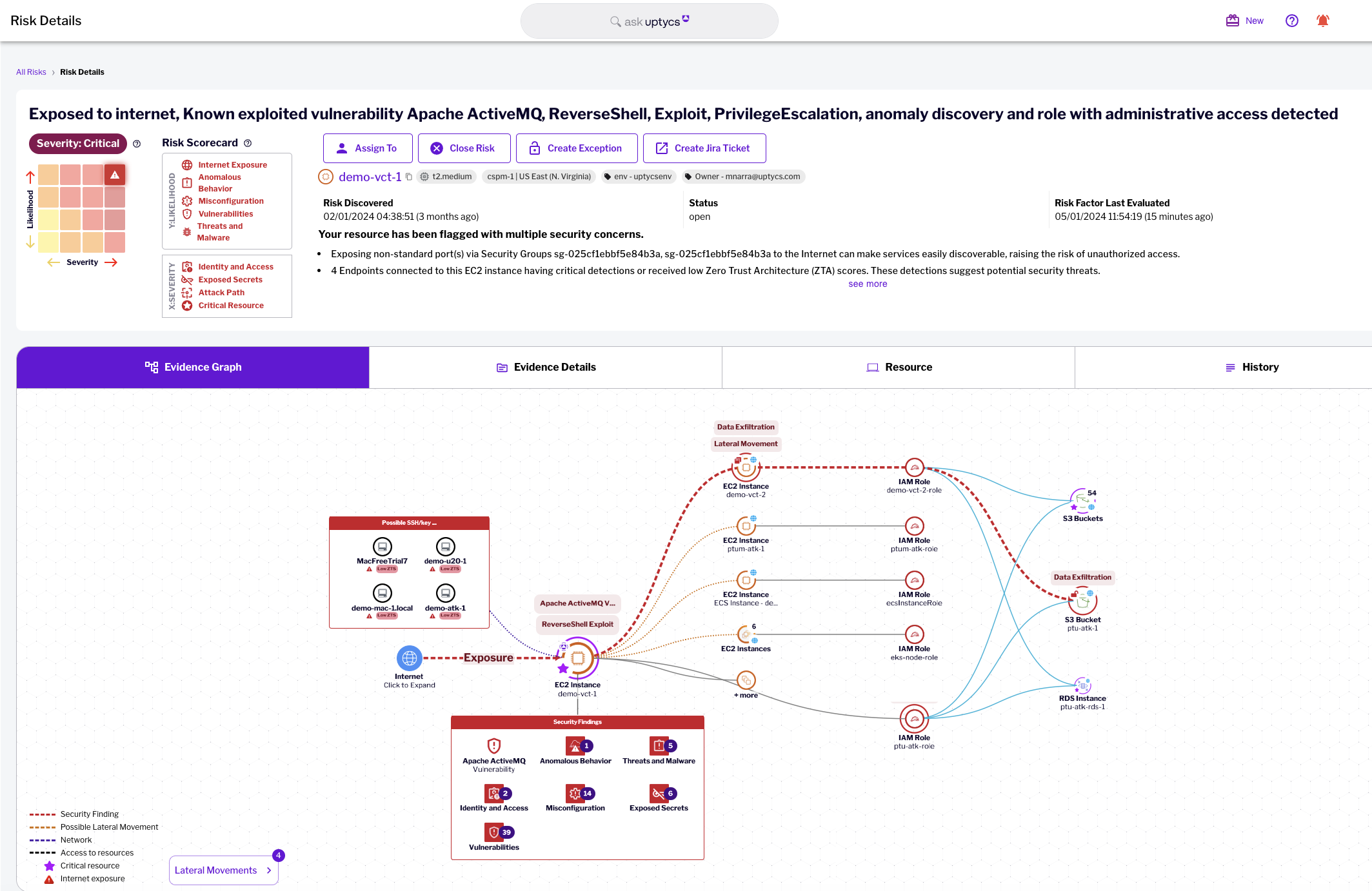Navigate back using the All Risks breadcrumb

(x=31, y=72)
